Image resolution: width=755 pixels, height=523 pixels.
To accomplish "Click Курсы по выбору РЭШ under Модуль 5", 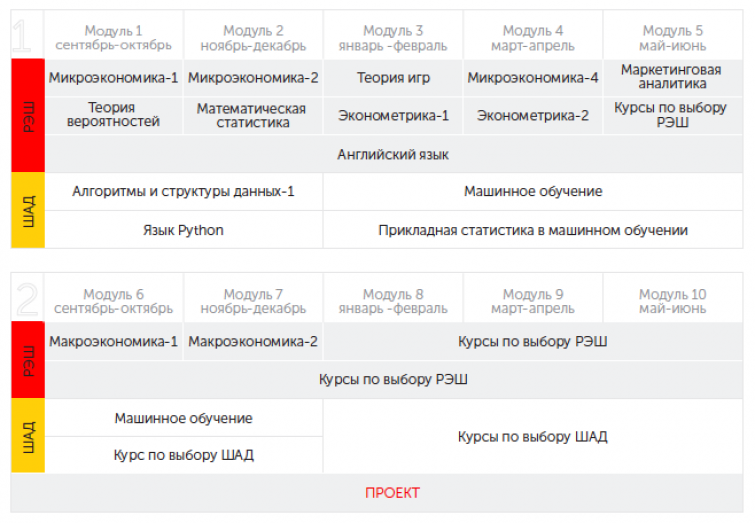I will (x=673, y=115).
